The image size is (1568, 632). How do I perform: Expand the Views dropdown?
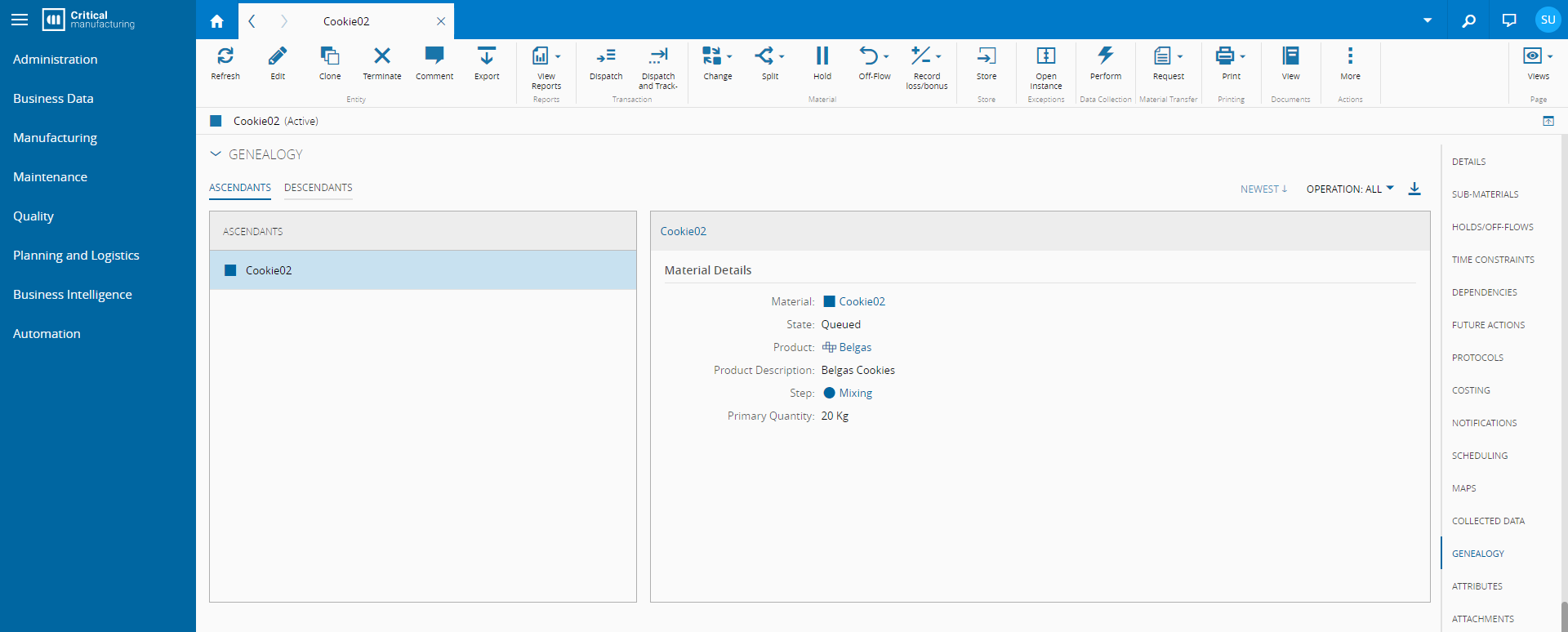1538,56
